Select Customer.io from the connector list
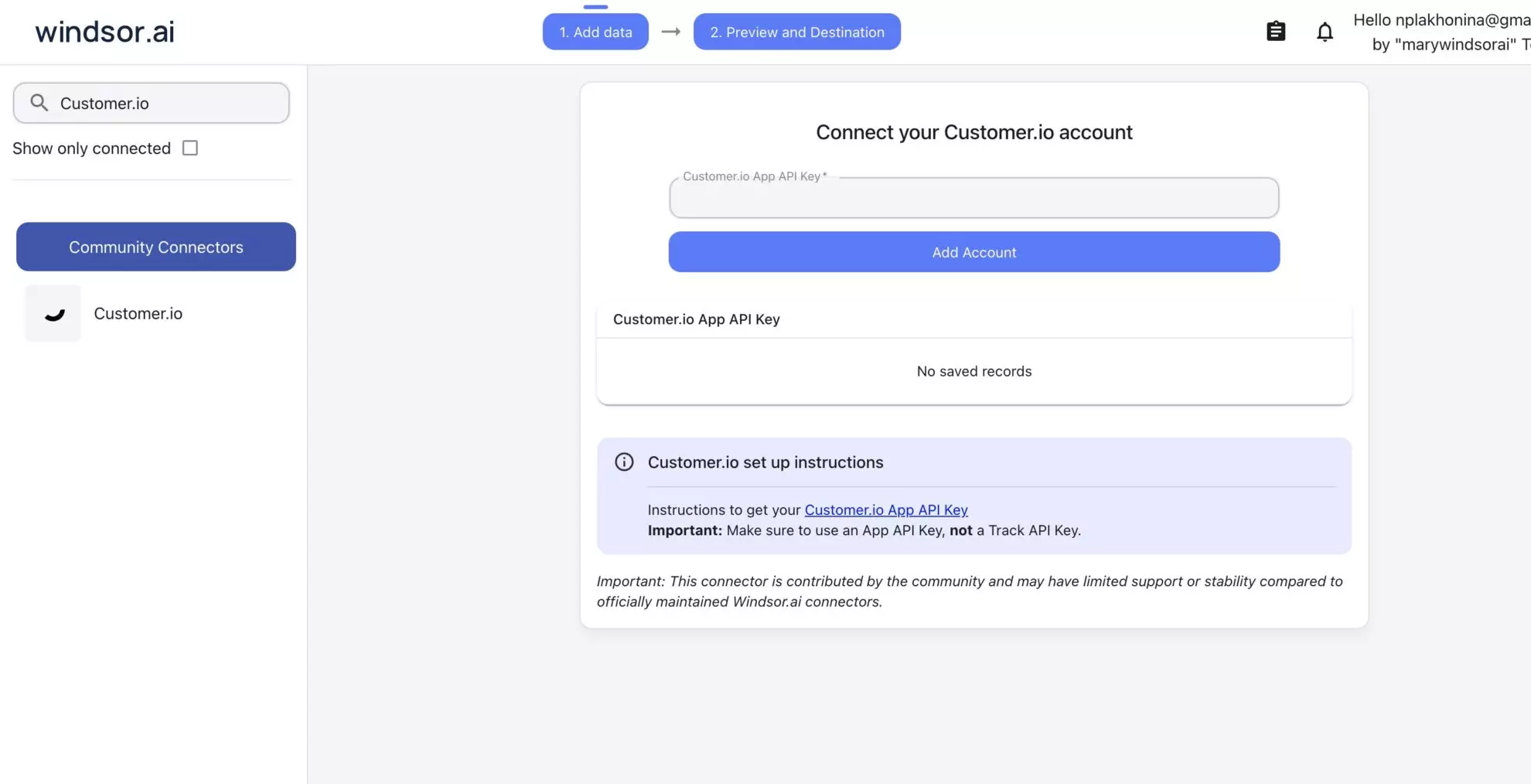The image size is (1531, 784). point(138,313)
